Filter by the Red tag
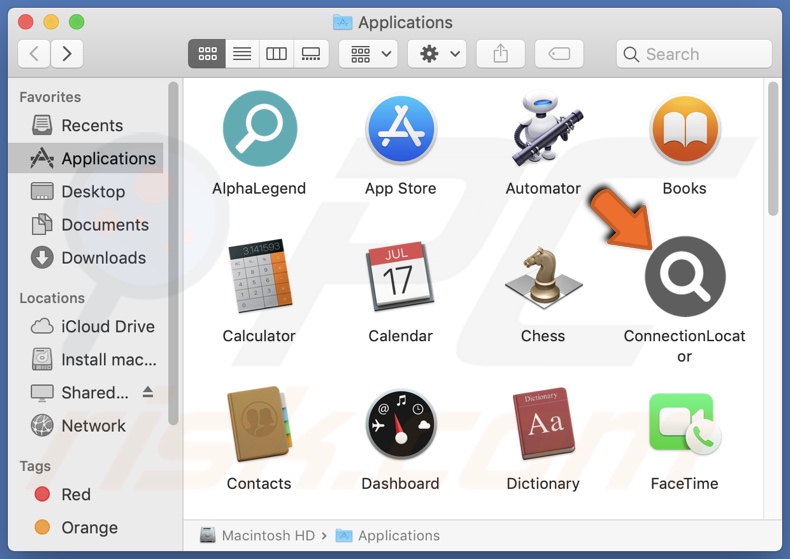This screenshot has height=559, width=790. 86,495
